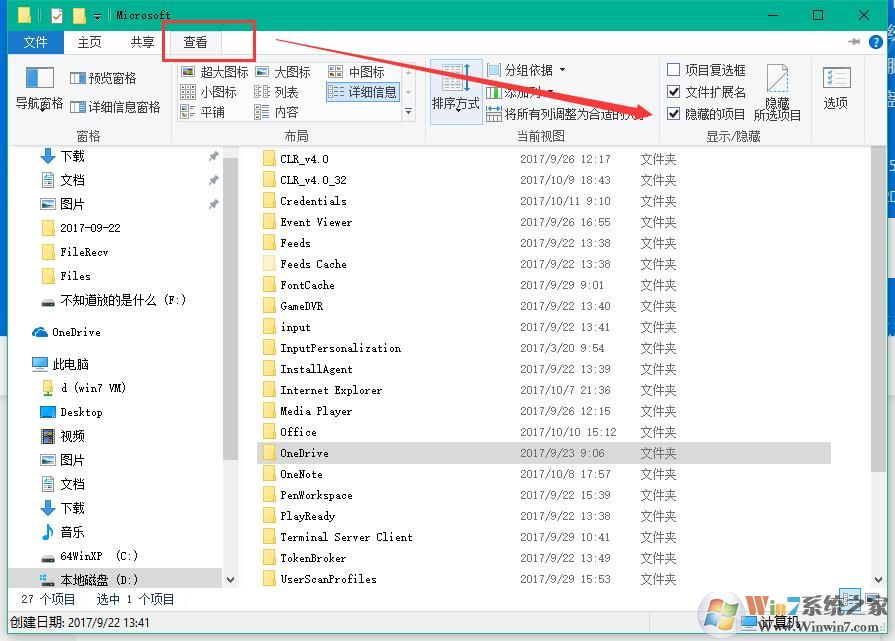Open the OneDrive folder in the list
This screenshot has width=895, height=641.
[306, 452]
